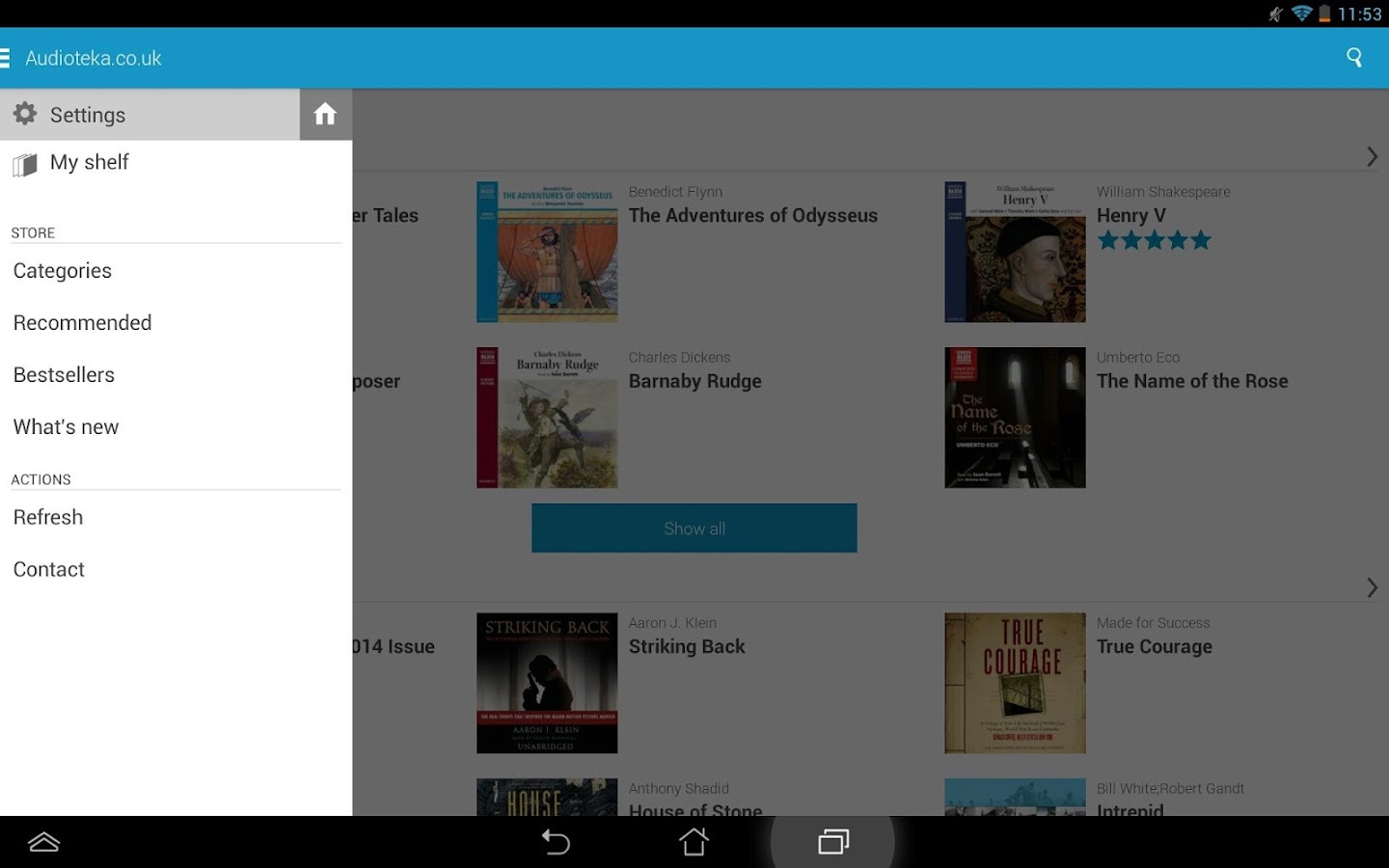Open True Courage cover thumbnail

point(1015,683)
